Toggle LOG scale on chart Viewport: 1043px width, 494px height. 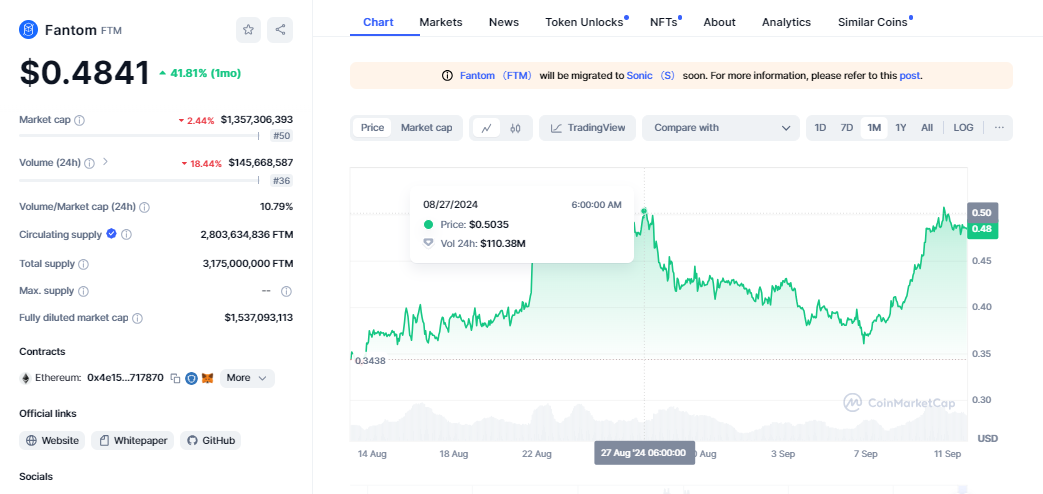click(963, 128)
